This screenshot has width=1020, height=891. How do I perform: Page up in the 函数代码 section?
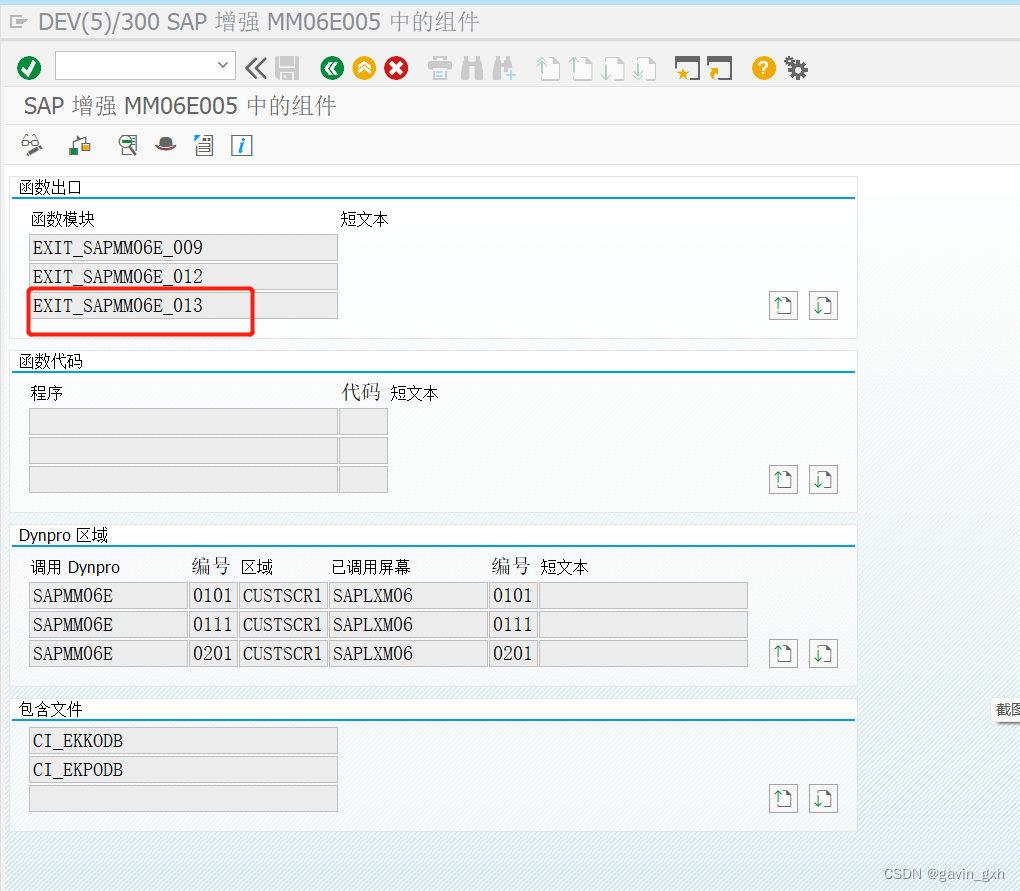point(783,480)
